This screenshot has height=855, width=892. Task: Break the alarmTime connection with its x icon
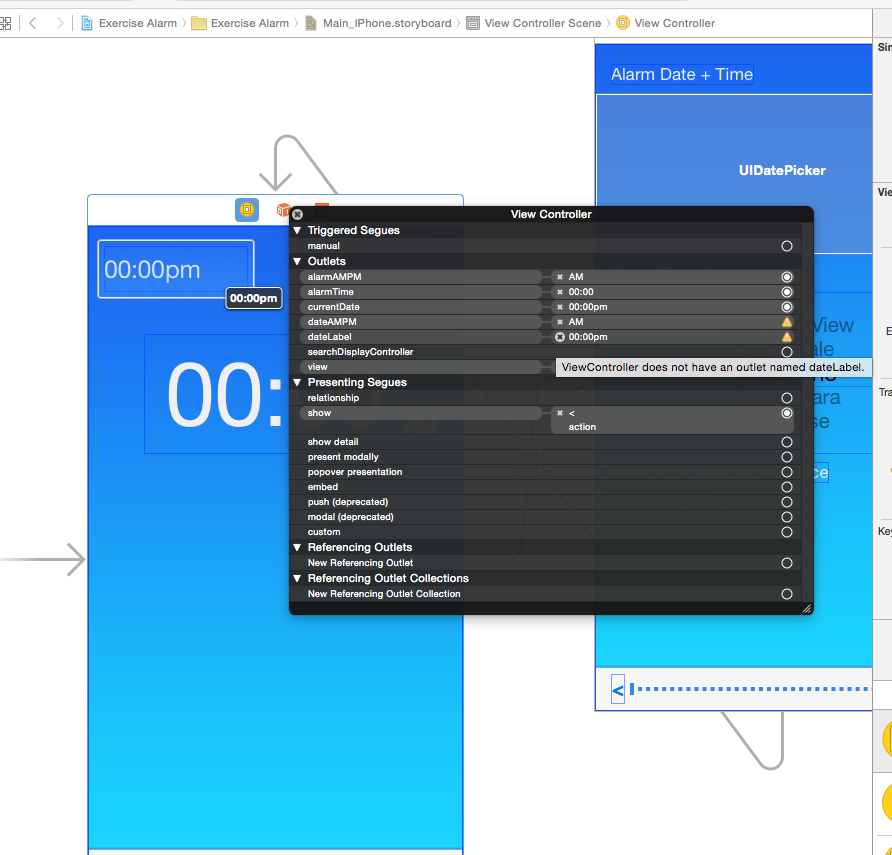(x=560, y=292)
